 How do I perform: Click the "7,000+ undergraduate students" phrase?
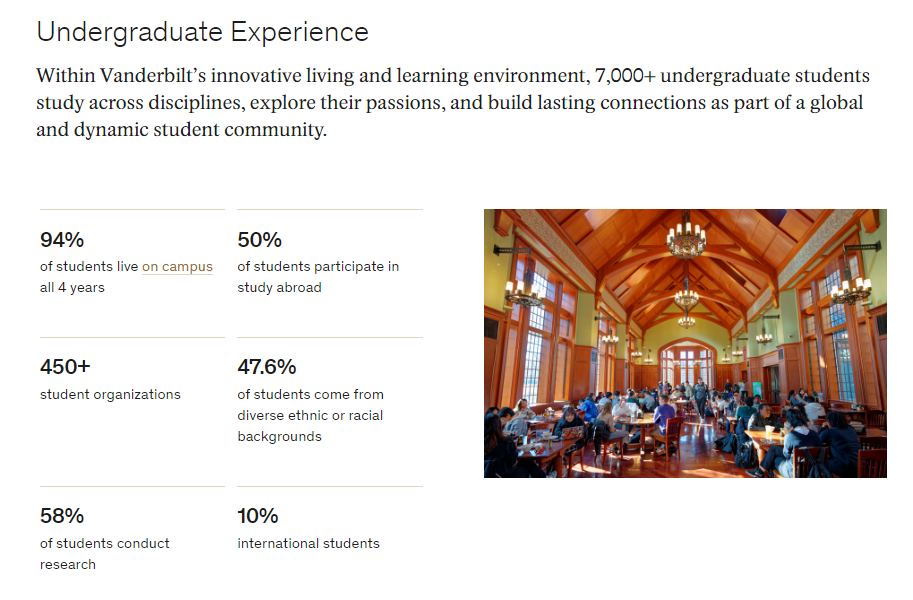(x=732, y=76)
